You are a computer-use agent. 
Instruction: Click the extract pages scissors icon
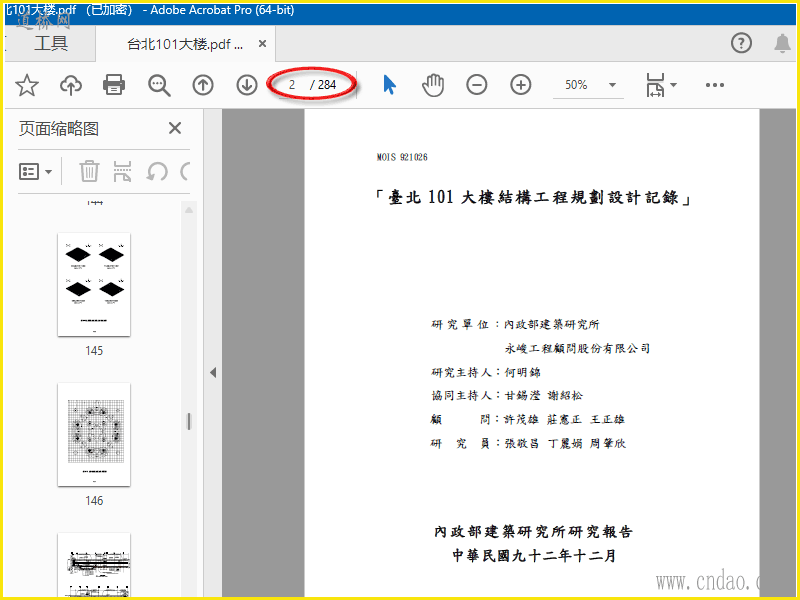click(122, 171)
